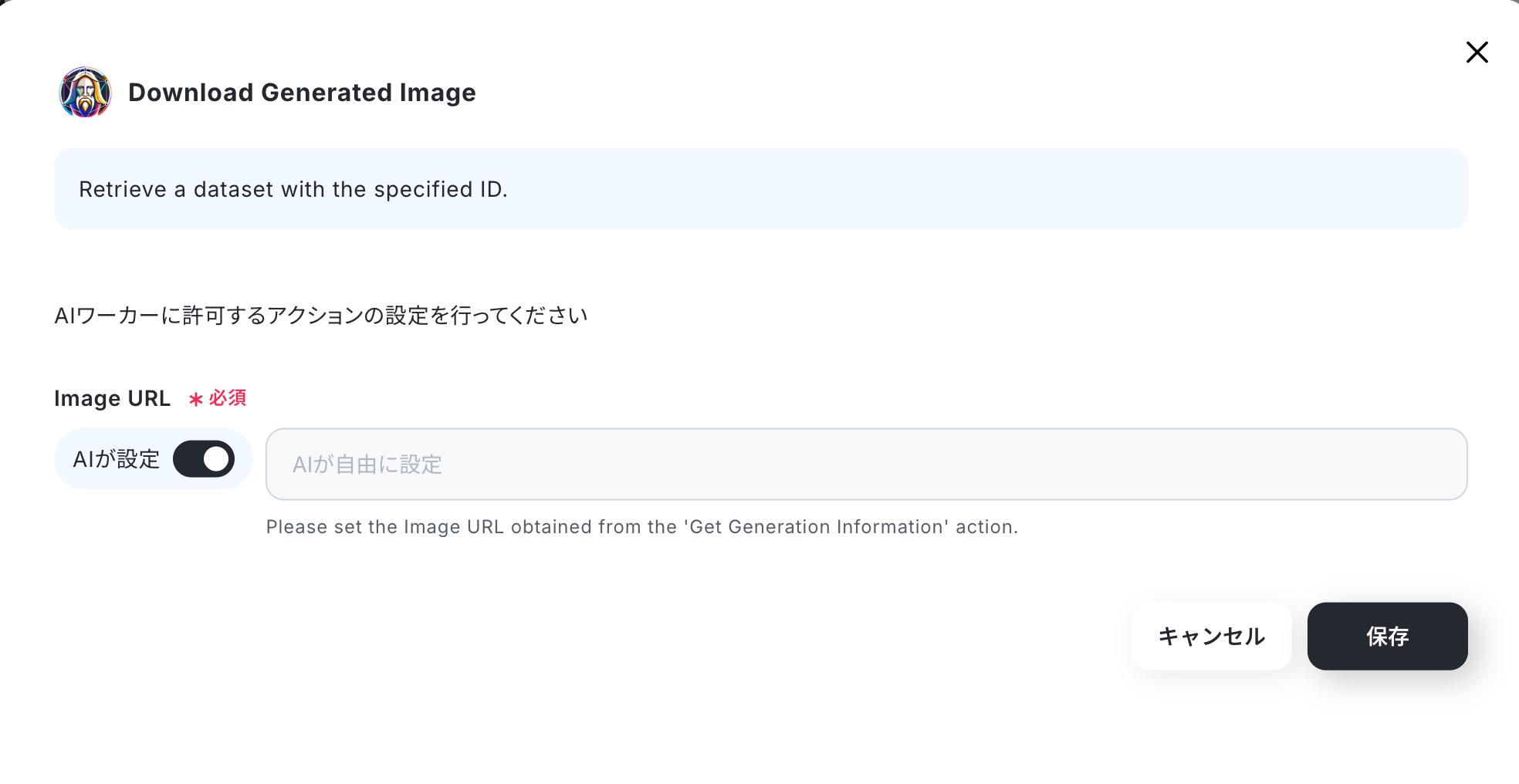The width and height of the screenshot is (1519, 784).
Task: Click the wizard avatar icon
Action: click(x=86, y=93)
